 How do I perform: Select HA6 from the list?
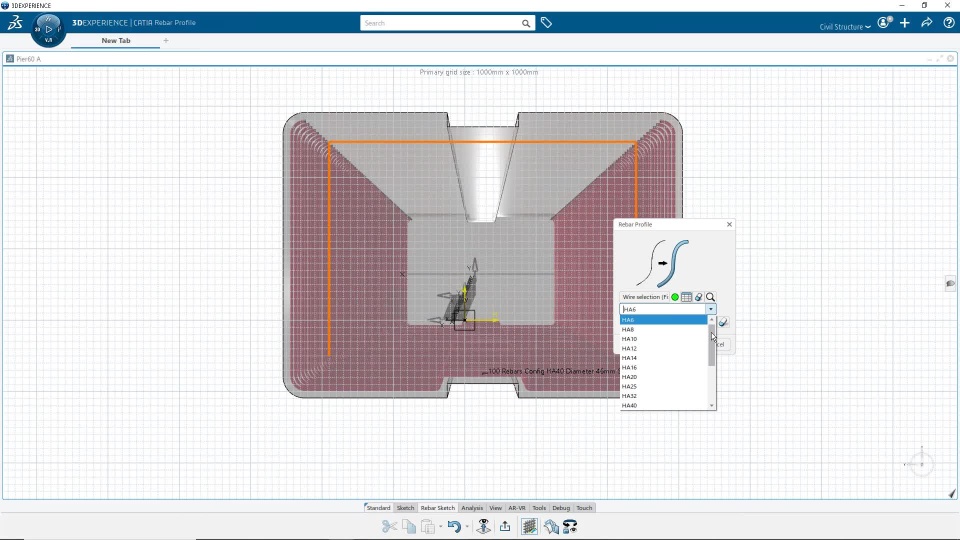point(664,320)
